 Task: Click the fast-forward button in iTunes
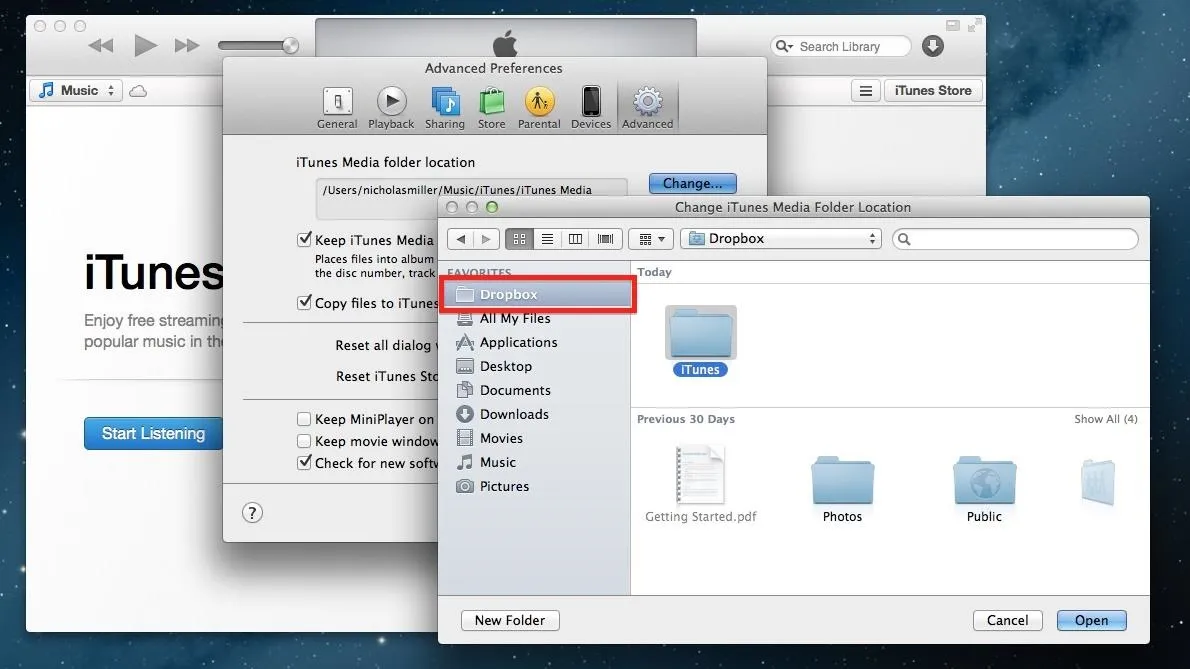tap(187, 46)
